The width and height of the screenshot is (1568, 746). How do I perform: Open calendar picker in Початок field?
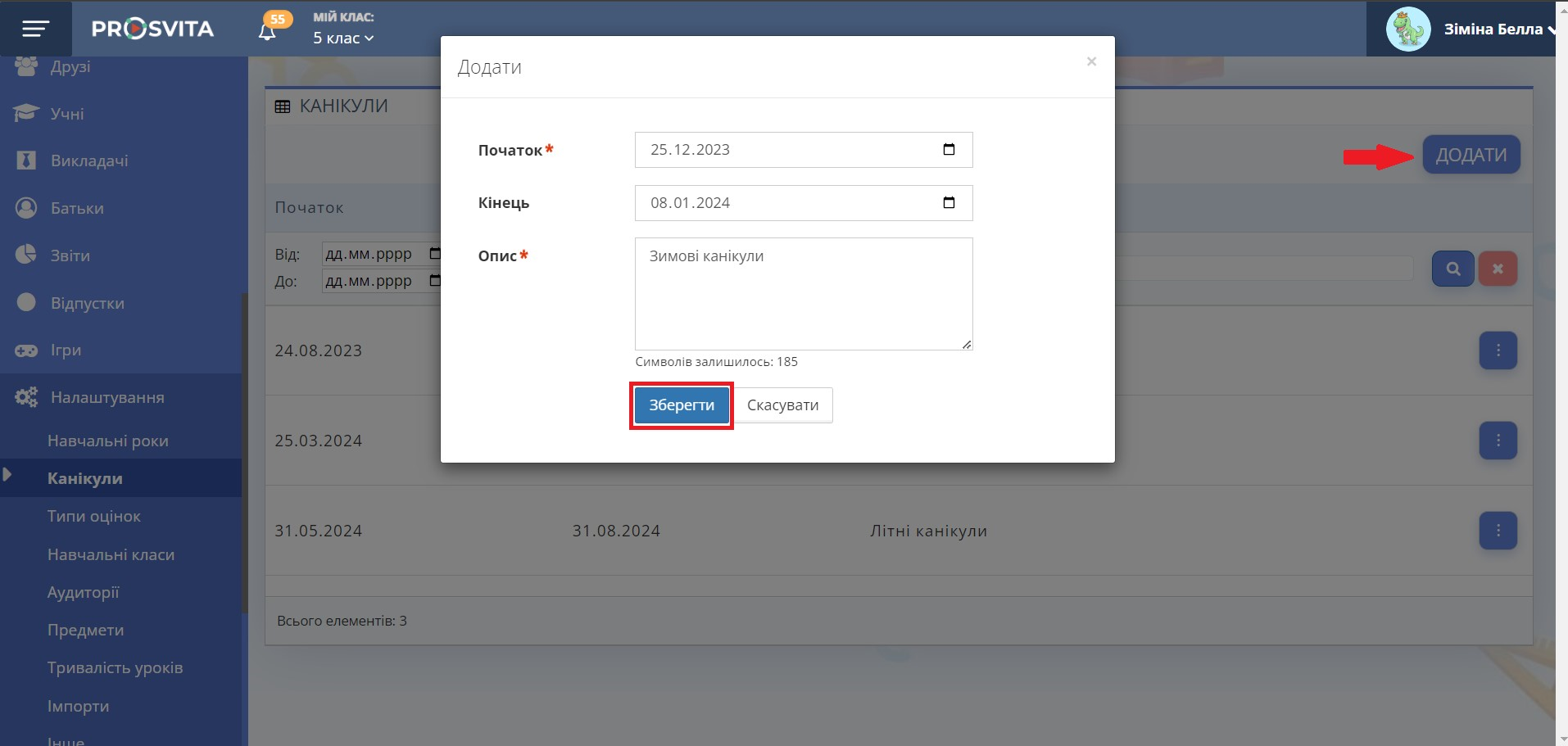coord(949,150)
